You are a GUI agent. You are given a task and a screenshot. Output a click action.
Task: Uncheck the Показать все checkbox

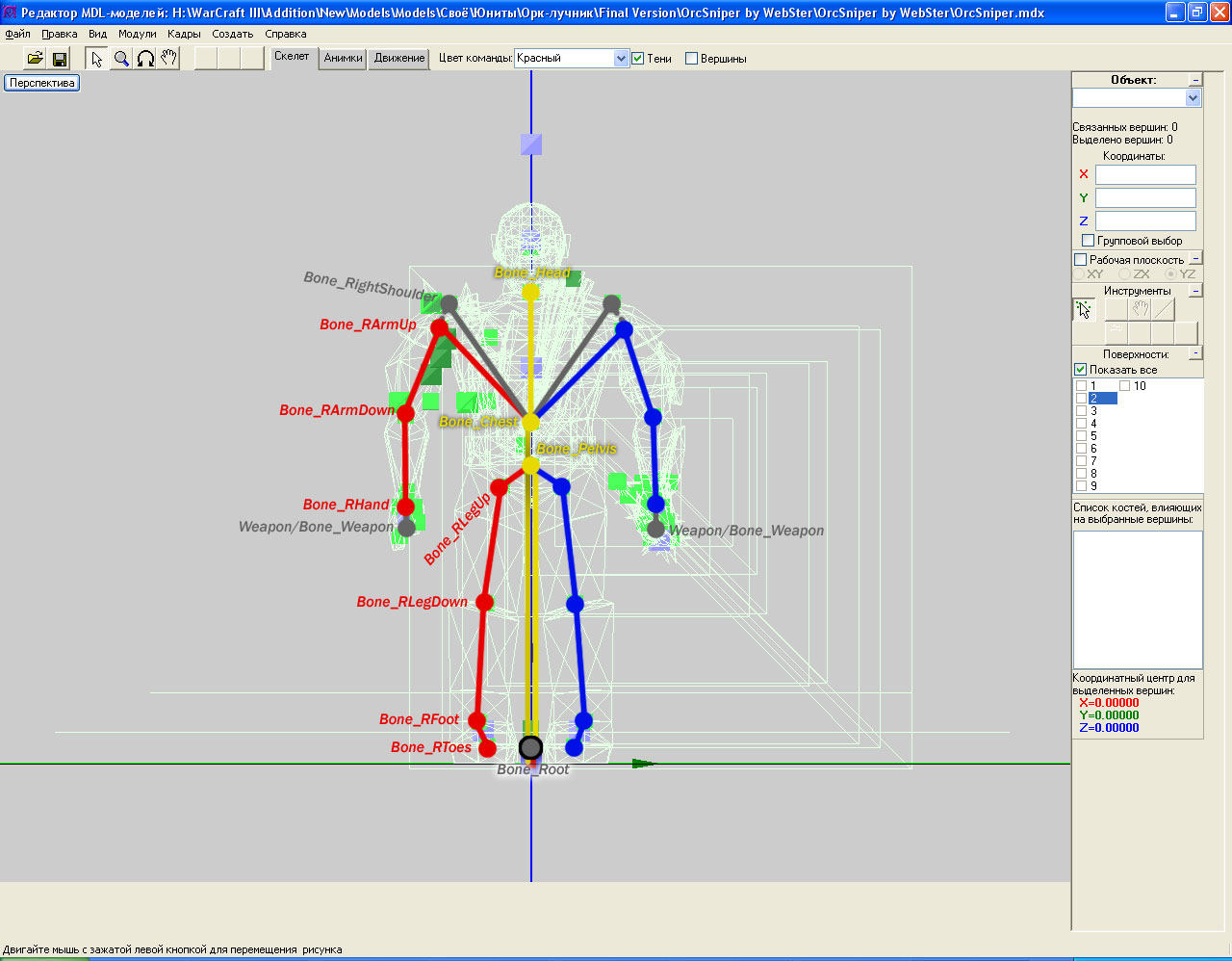coord(1080,370)
